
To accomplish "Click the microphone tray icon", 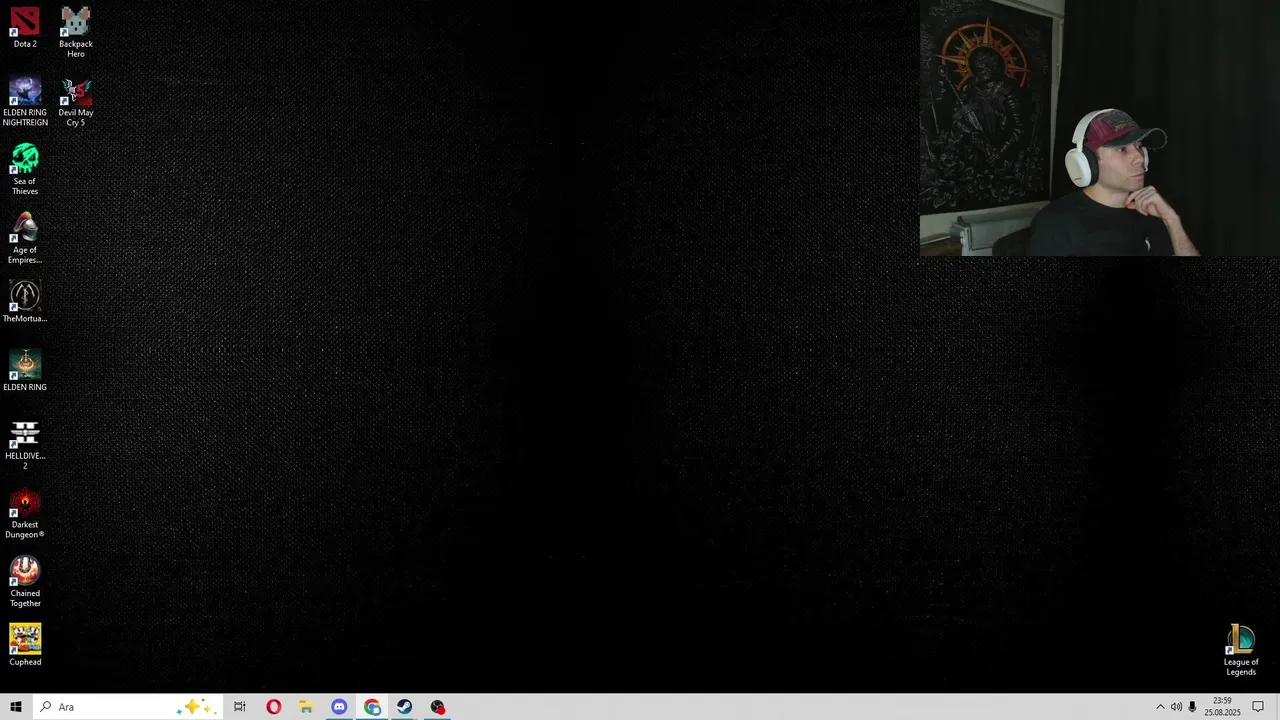I will [x=1192, y=707].
